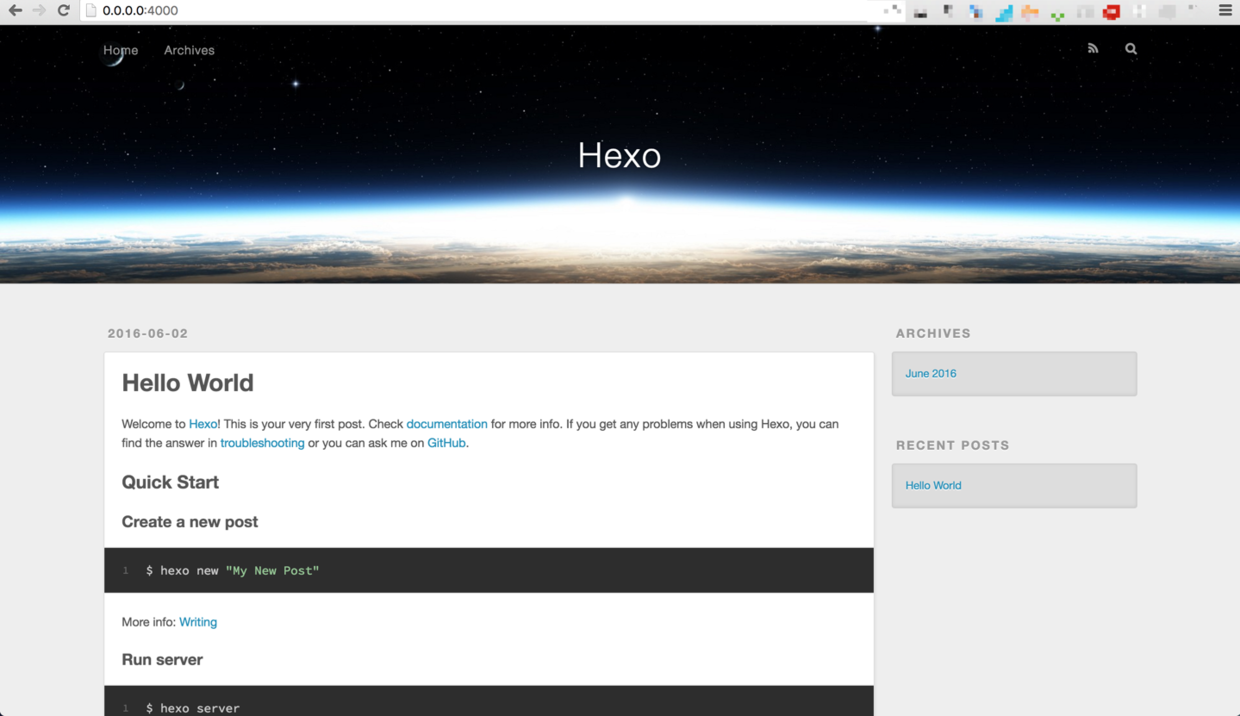Image resolution: width=1240 pixels, height=716 pixels.
Task: Click the browser back arrow
Action: [15, 11]
